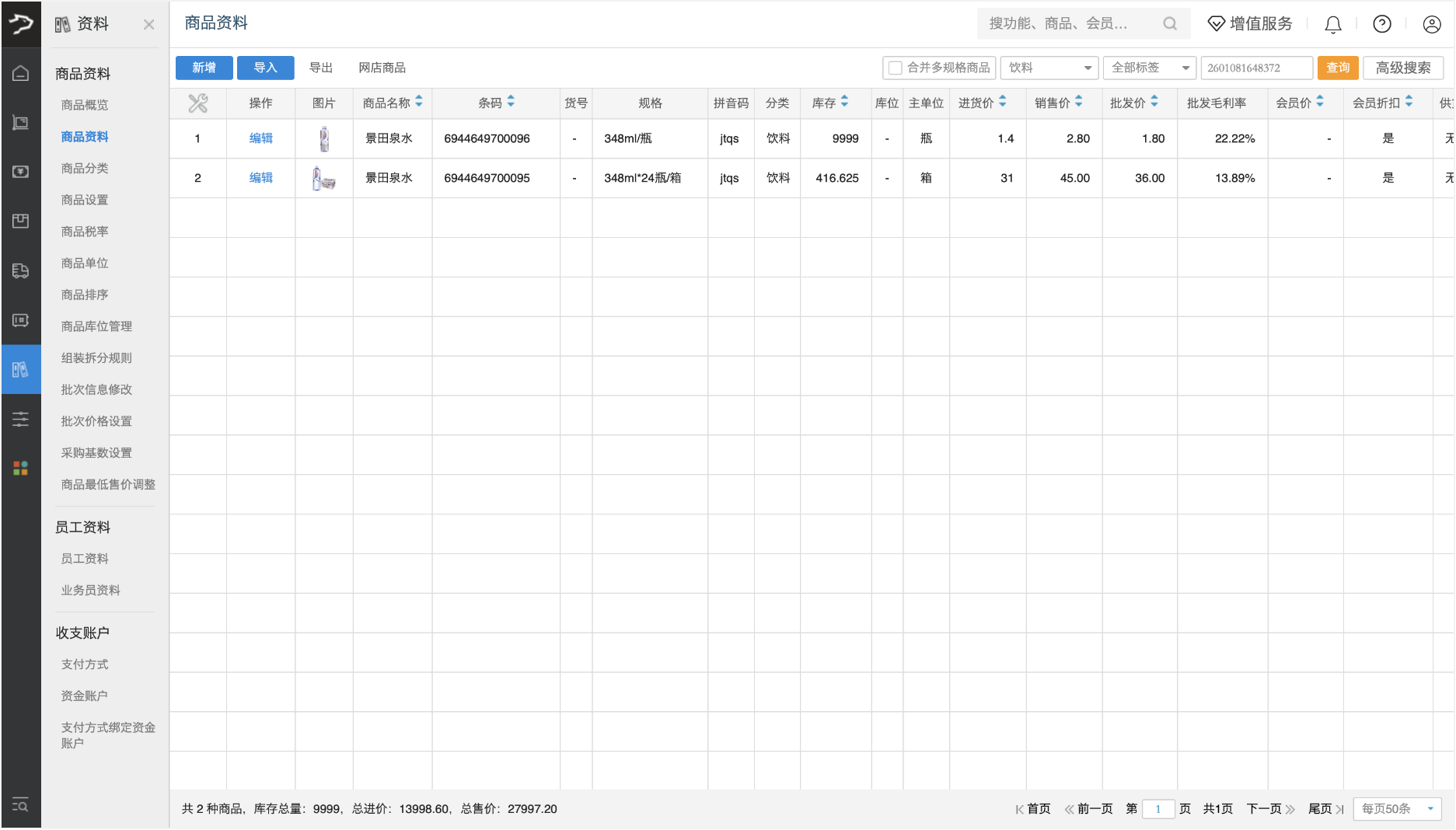Image resolution: width=1456 pixels, height=830 pixels.
Task: Click the column settings wrench icon
Action: click(x=197, y=103)
